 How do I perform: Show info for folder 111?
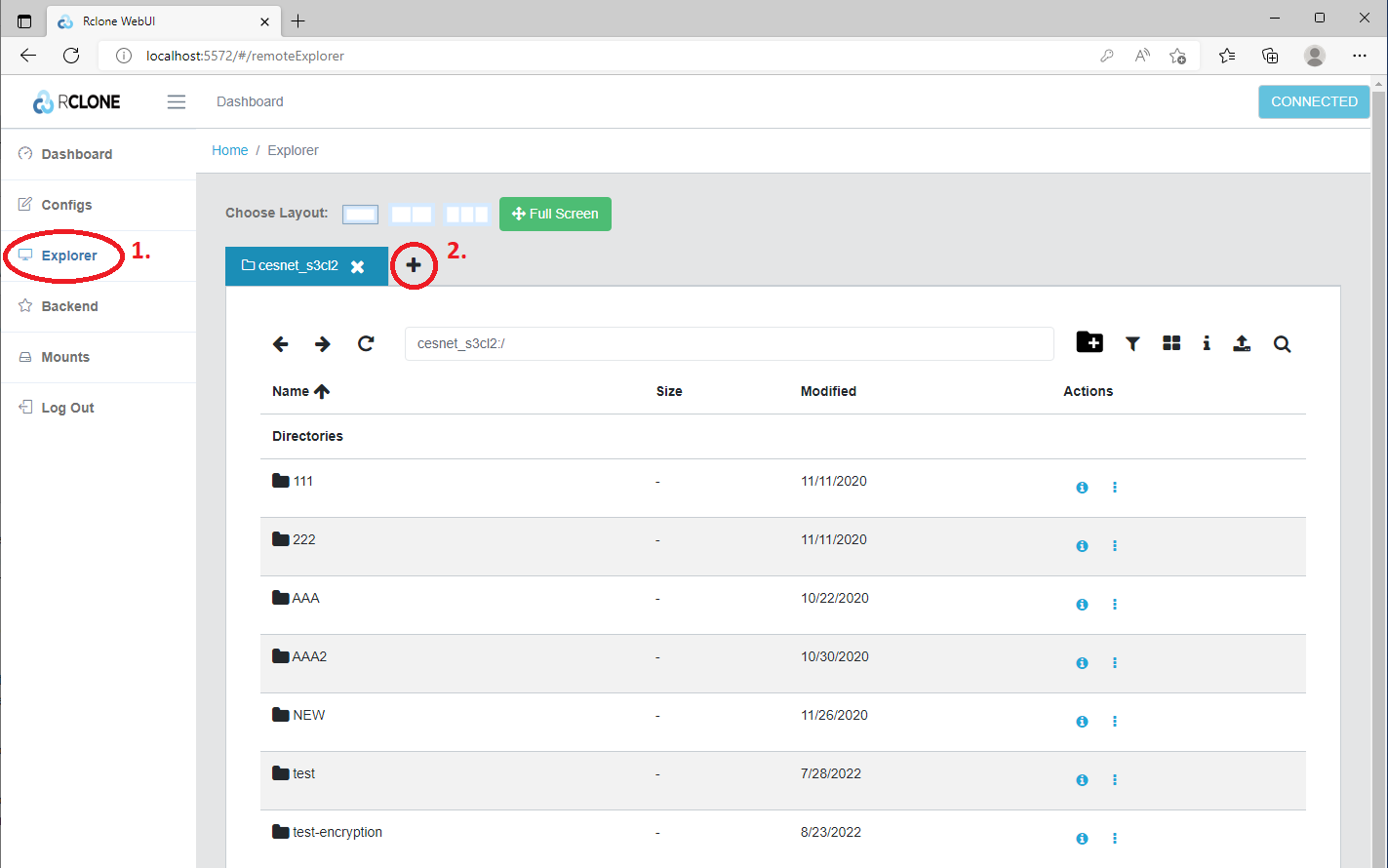point(1082,488)
